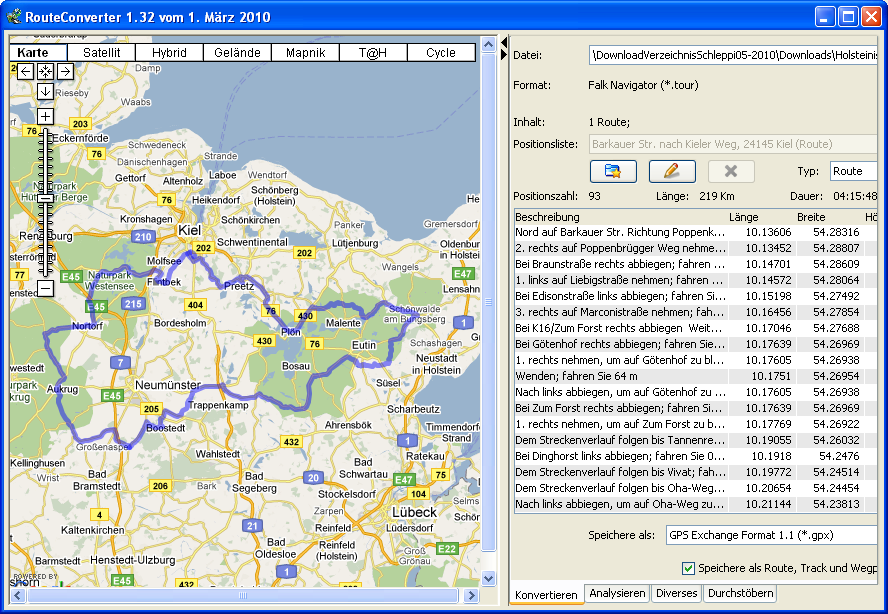This screenshot has height=614, width=888.
Task: Click the map zoom level slider handle
Action: 45,198
